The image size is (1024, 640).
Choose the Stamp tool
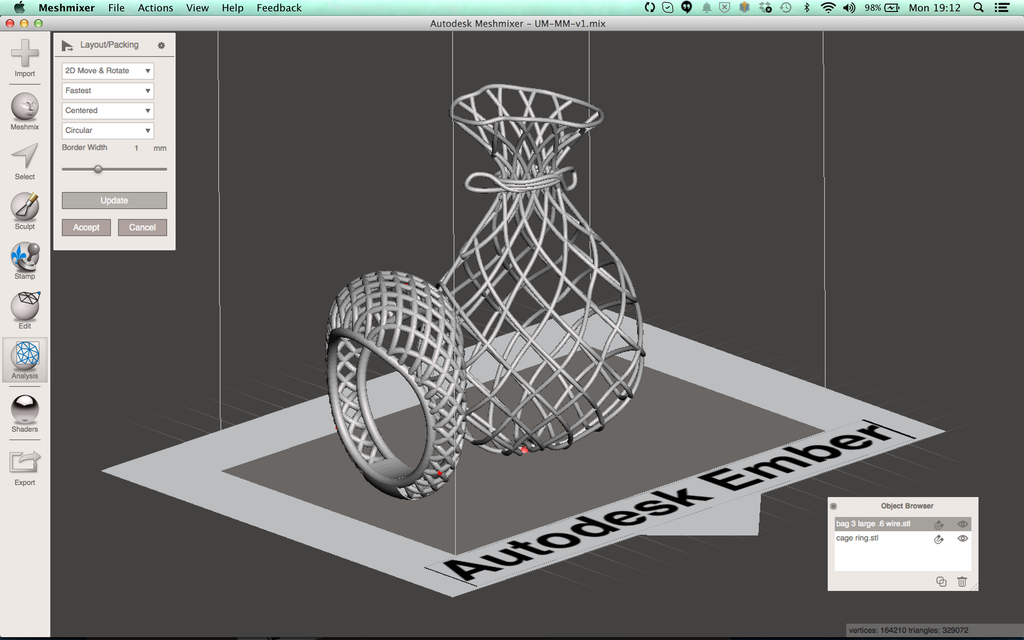25,261
